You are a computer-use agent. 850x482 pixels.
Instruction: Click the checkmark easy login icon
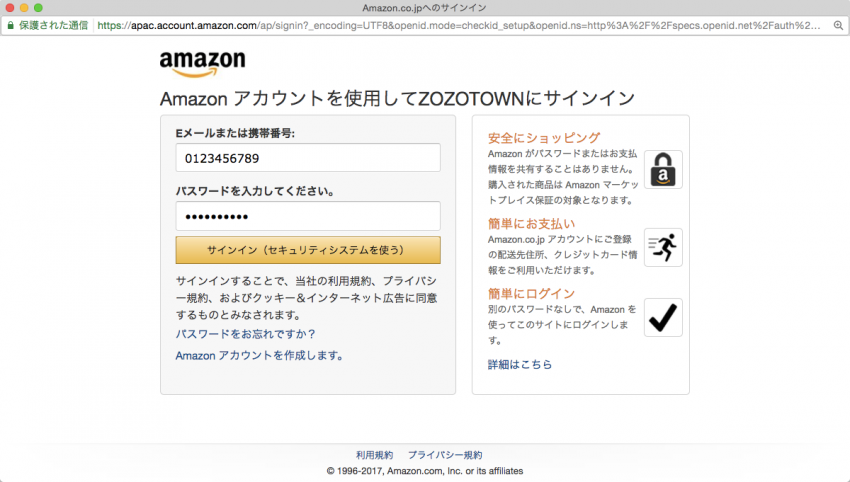tap(663, 318)
